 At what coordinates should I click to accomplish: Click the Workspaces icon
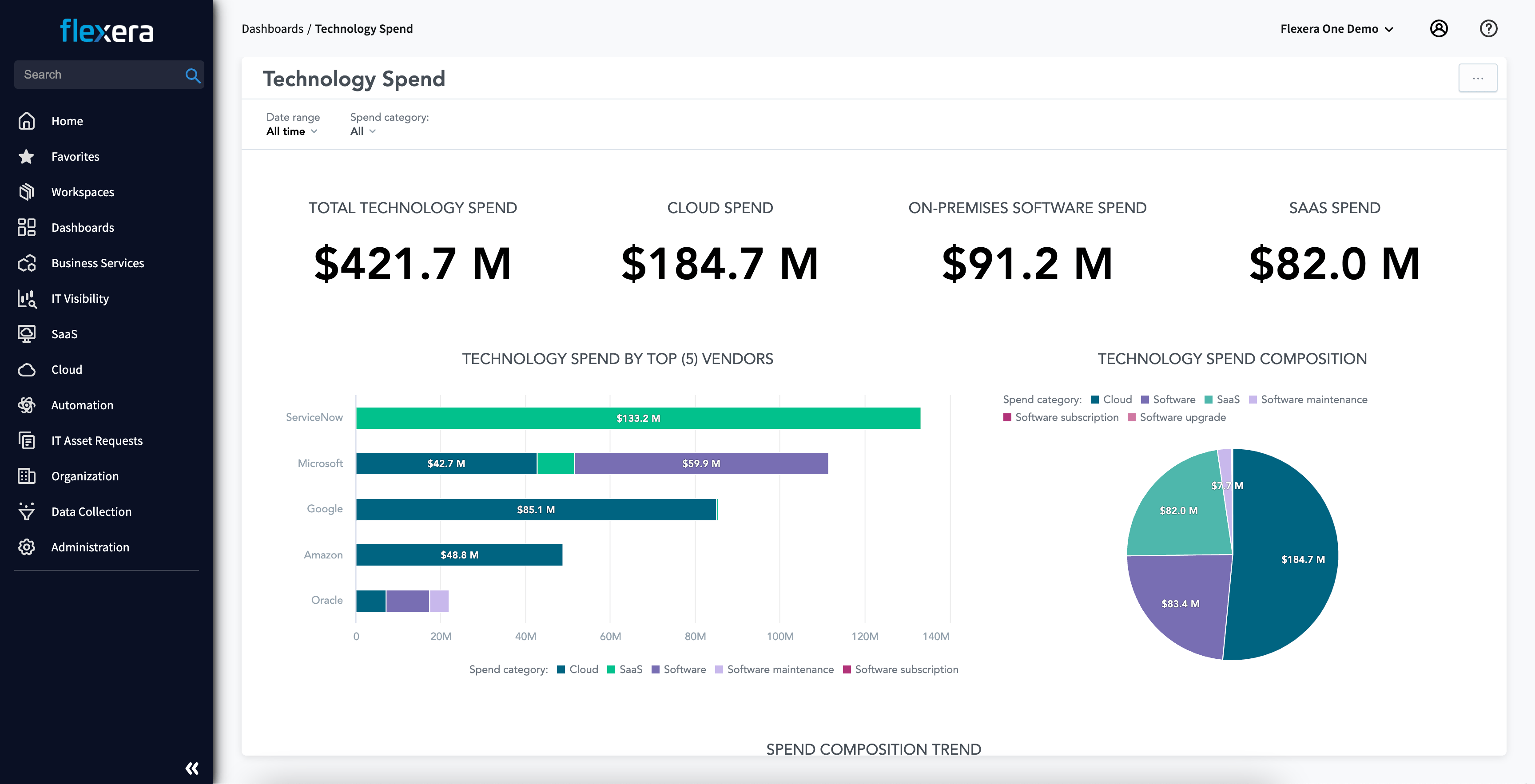27,191
